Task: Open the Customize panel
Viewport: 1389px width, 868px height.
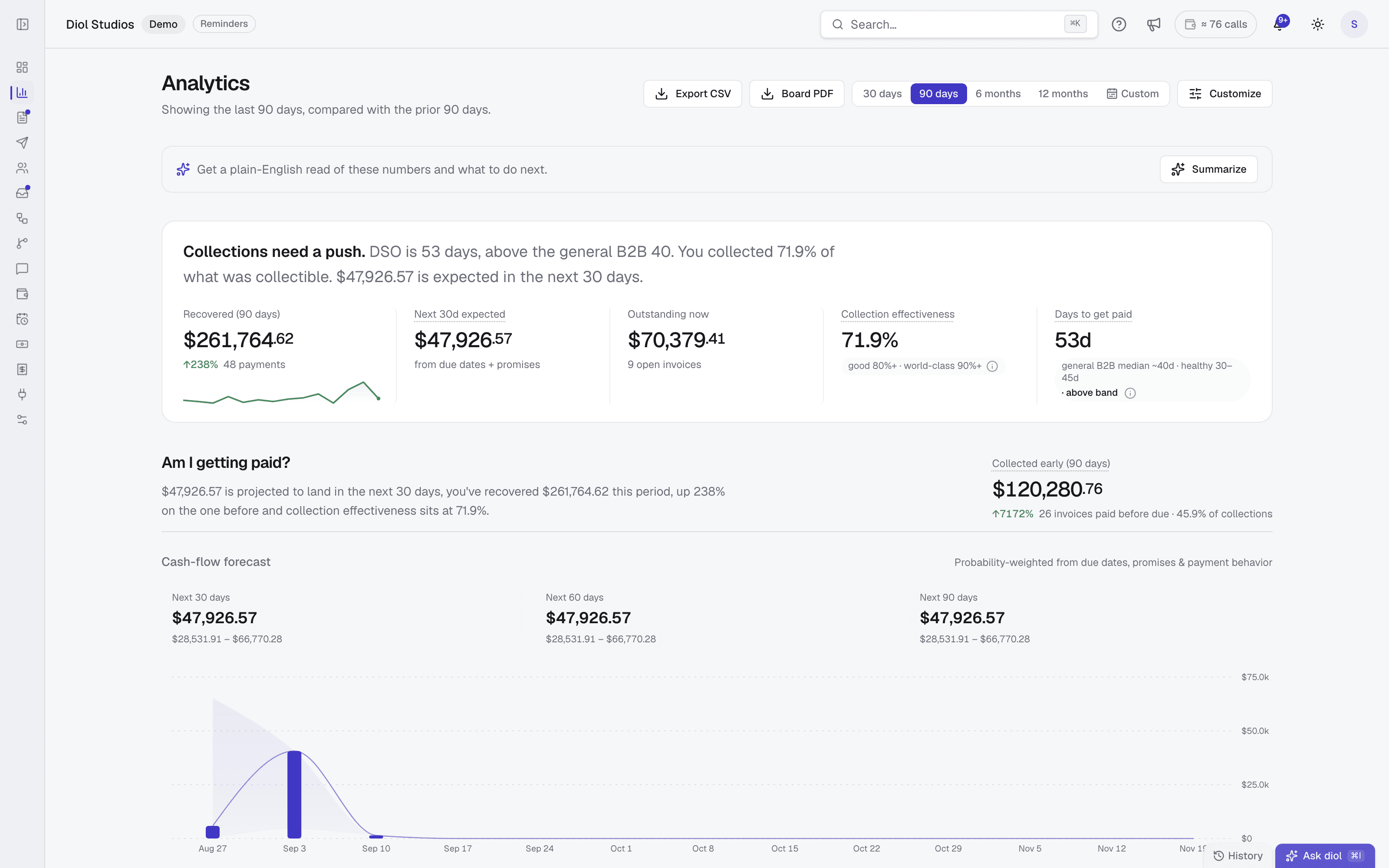Action: click(1225, 94)
